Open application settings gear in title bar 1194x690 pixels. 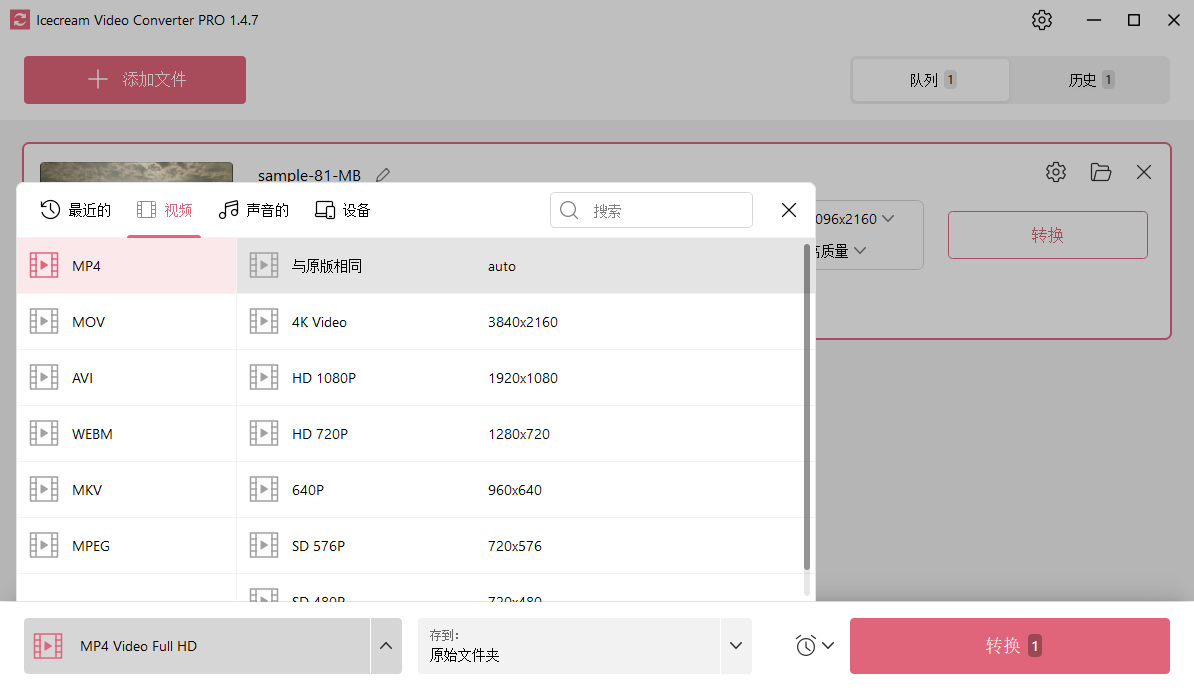(x=1042, y=19)
